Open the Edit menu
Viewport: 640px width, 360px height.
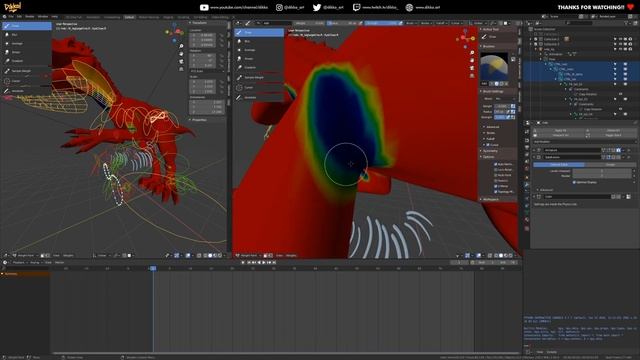click(x=19, y=17)
